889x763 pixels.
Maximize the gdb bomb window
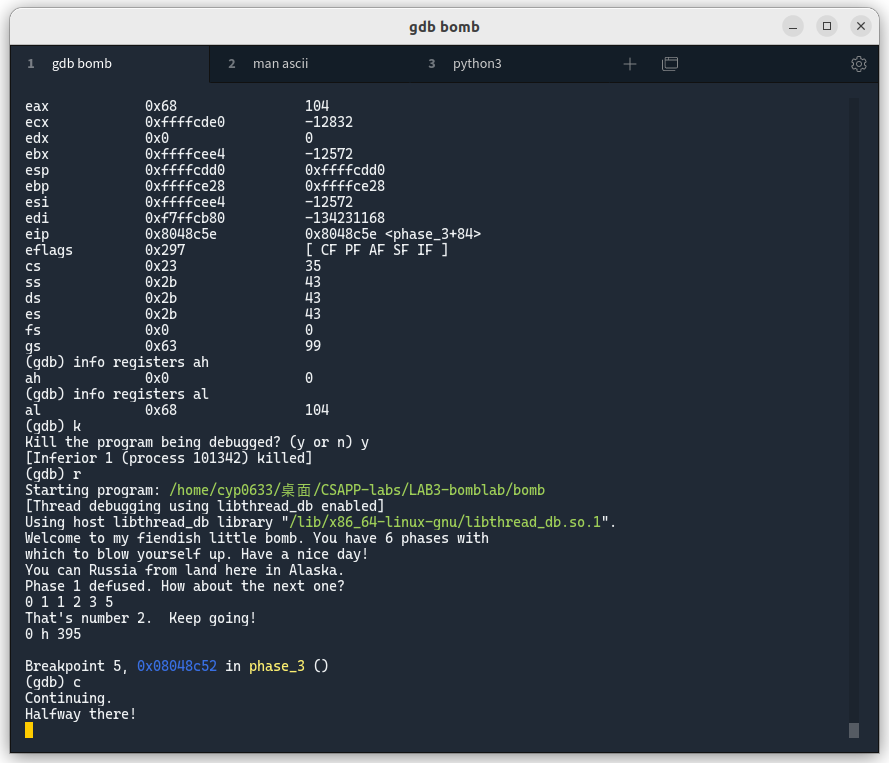827,27
